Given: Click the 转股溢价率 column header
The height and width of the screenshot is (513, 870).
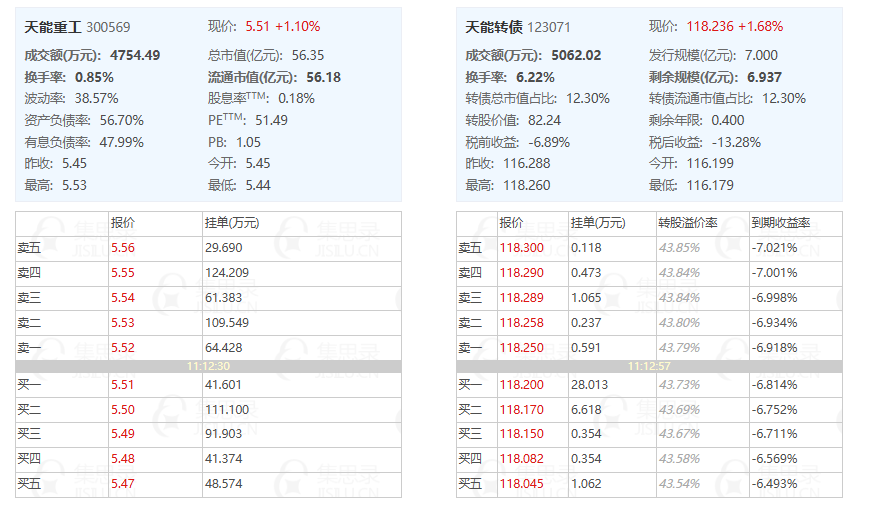Looking at the screenshot, I should click(x=687, y=223).
